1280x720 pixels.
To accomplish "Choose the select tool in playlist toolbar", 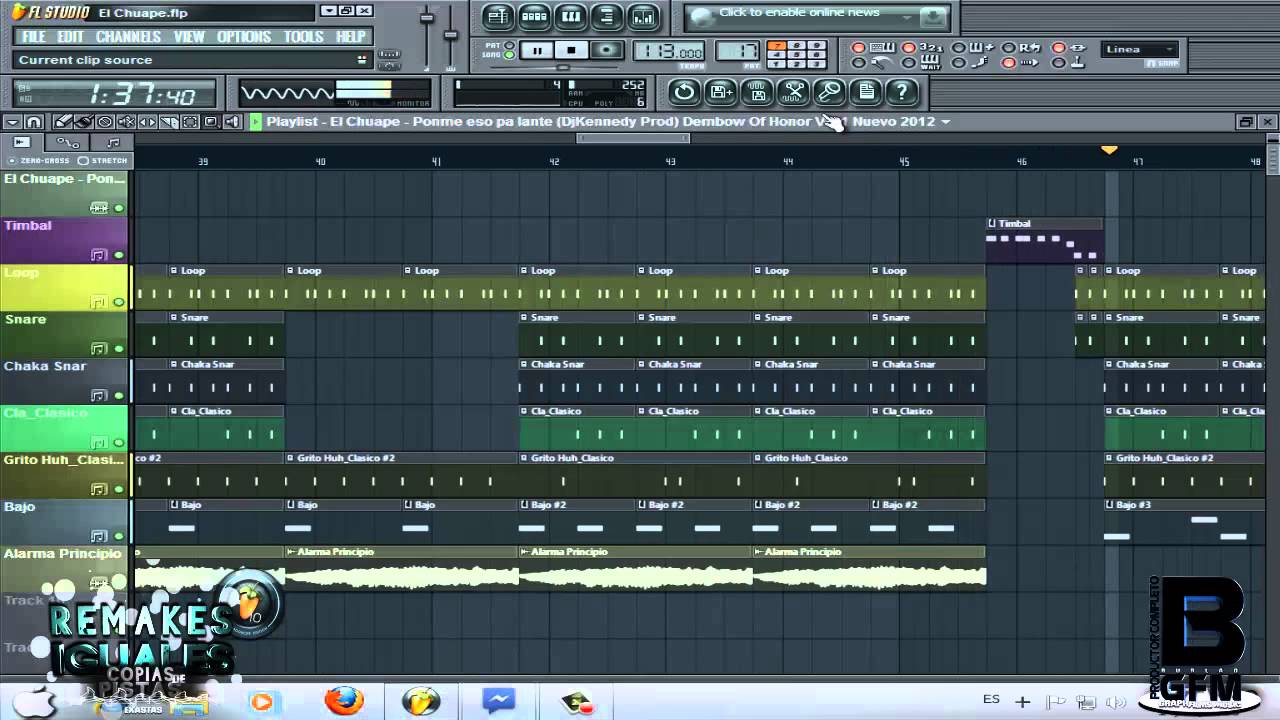I will point(189,122).
